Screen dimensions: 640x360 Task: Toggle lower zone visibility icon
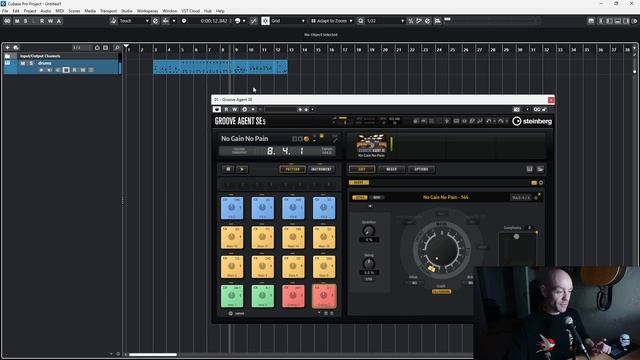click(618, 21)
